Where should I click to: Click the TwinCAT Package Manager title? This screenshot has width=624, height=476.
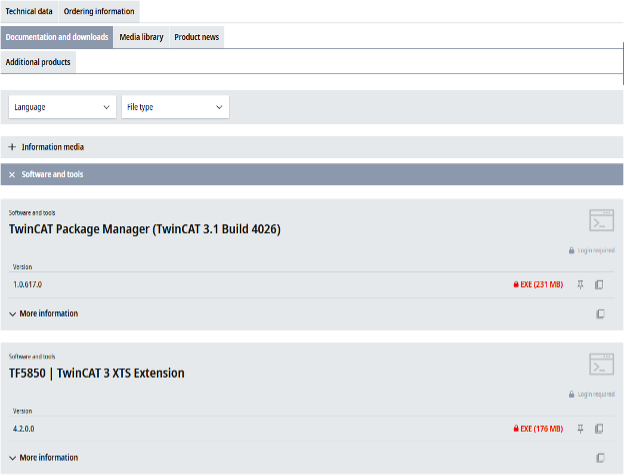pyautogui.click(x=145, y=229)
